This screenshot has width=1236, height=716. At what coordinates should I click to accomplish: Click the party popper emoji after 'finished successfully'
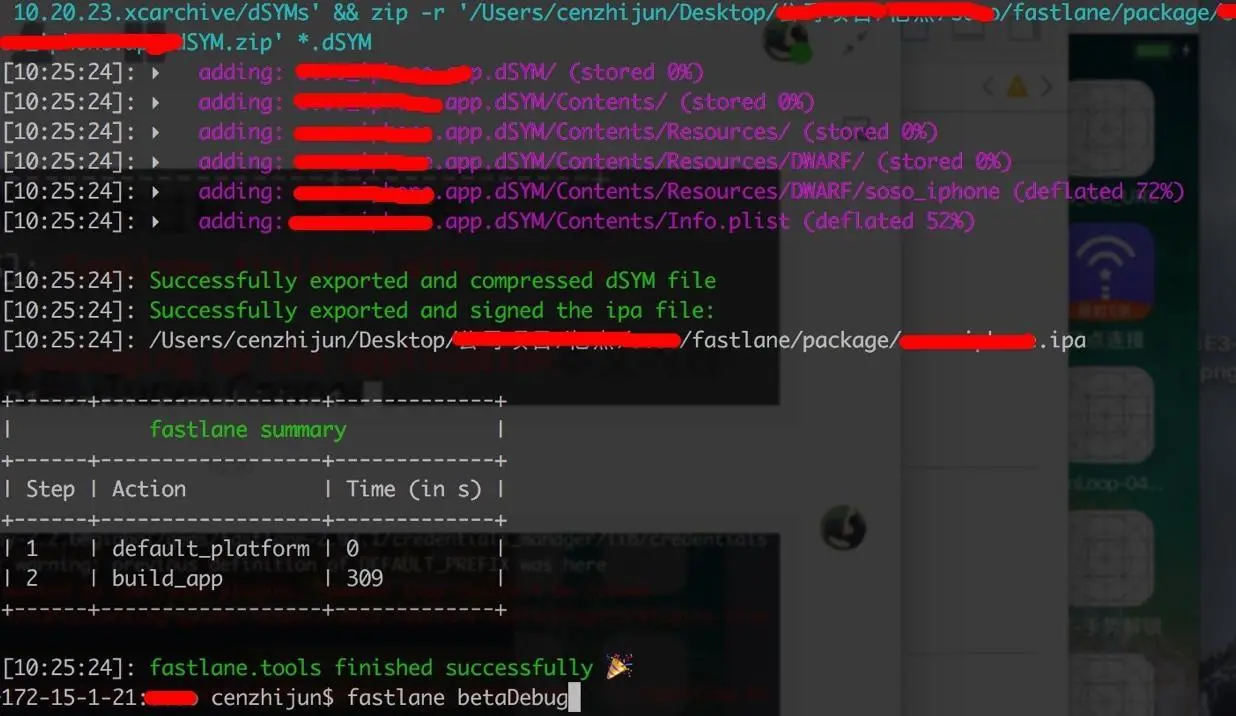click(619, 667)
